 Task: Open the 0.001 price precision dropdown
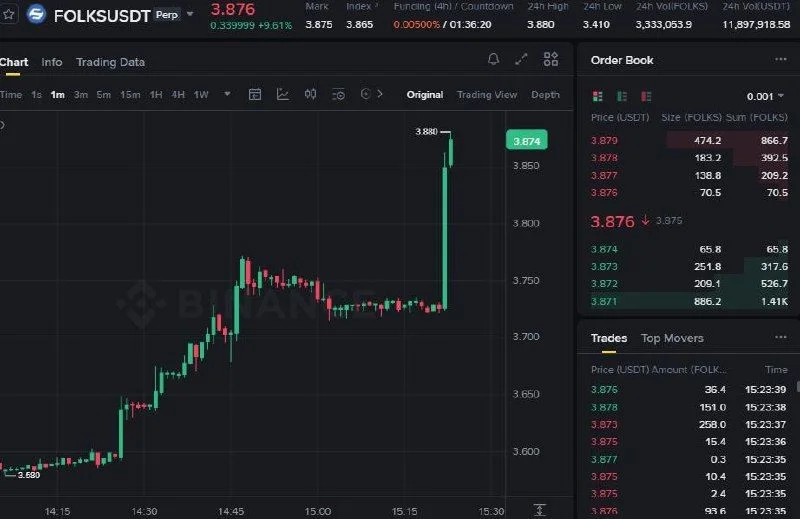(x=765, y=96)
